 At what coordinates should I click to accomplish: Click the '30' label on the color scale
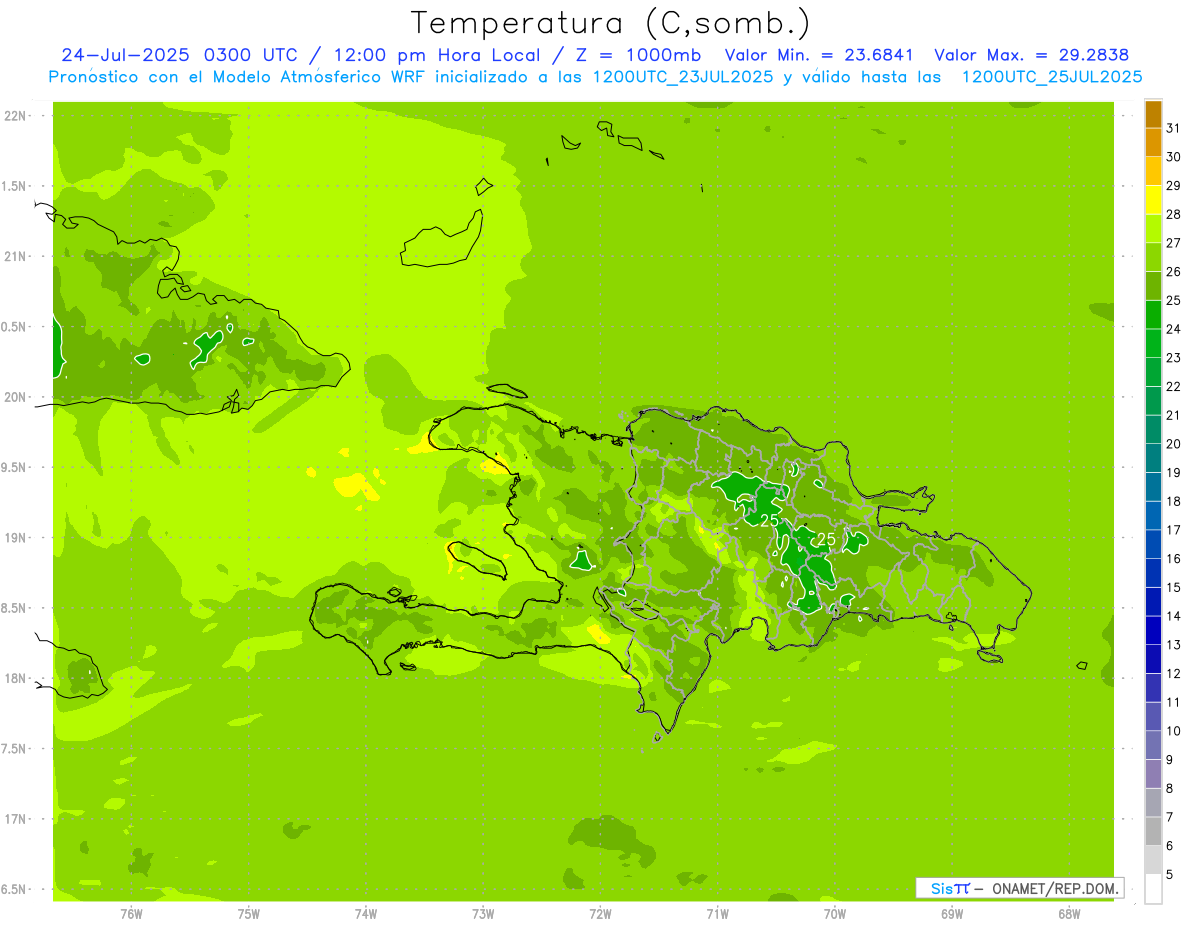click(x=1174, y=157)
